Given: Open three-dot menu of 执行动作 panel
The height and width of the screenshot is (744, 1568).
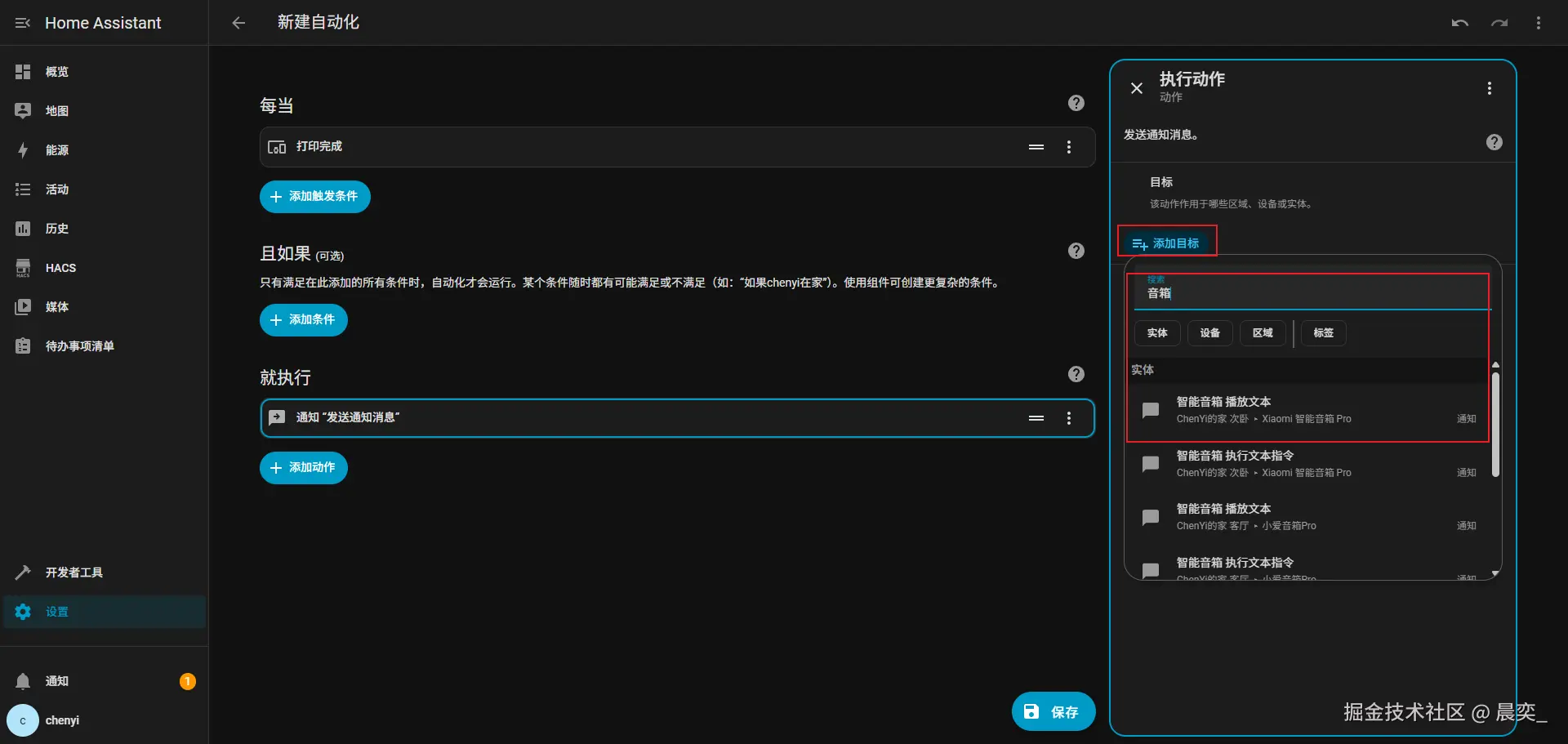Looking at the screenshot, I should pyautogui.click(x=1489, y=87).
